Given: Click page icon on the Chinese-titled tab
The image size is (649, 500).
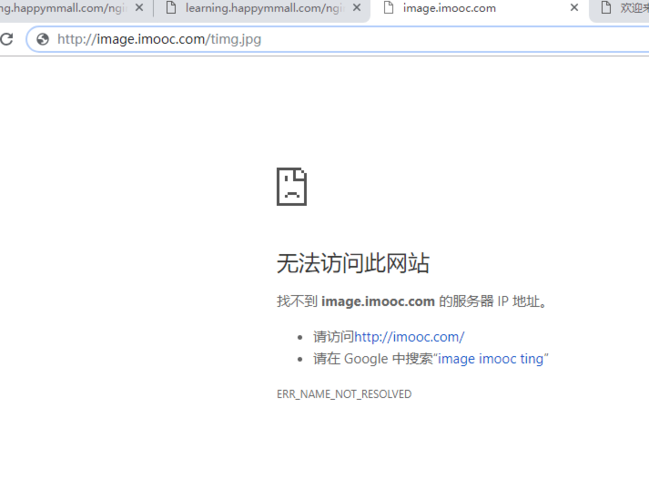Looking at the screenshot, I should tap(606, 7).
